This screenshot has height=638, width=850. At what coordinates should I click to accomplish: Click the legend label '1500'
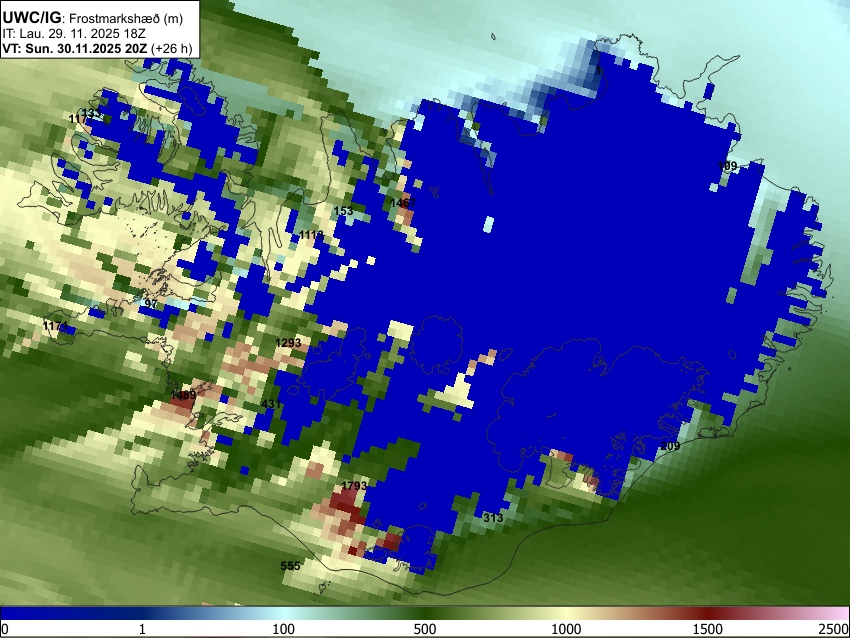pos(707,629)
